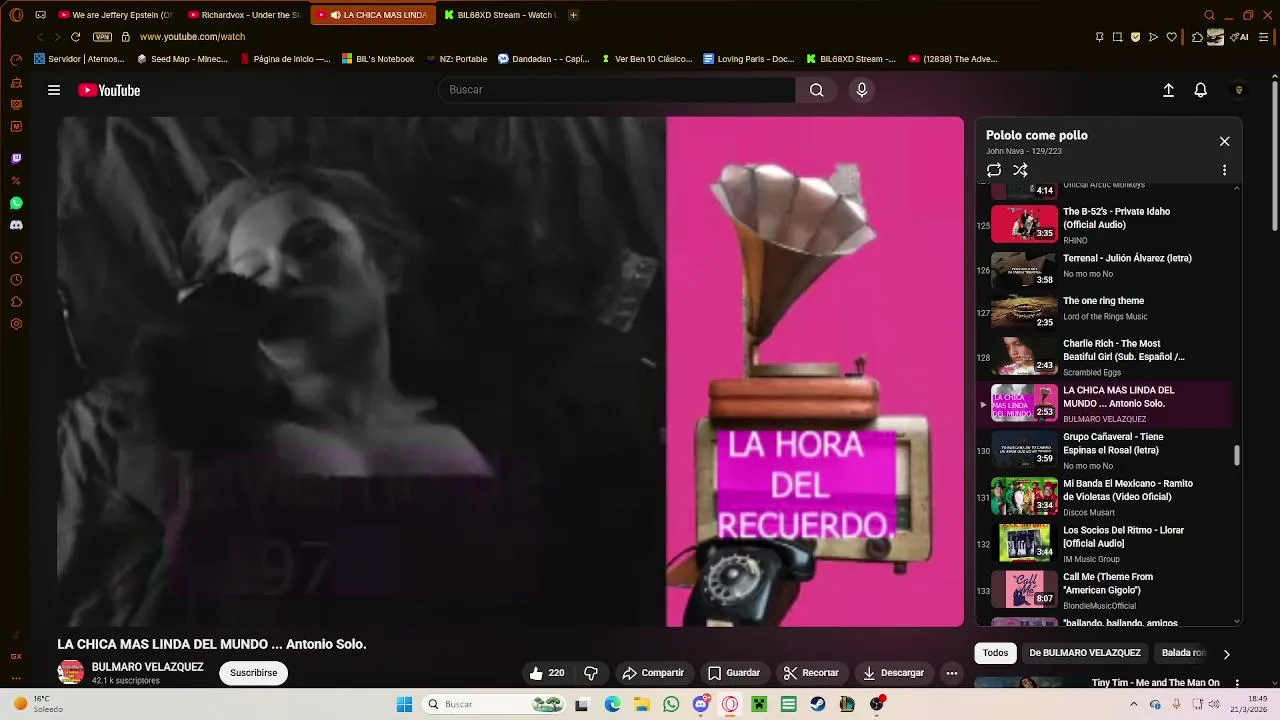
Task: Clip the video with Recortar
Action: [811, 673]
